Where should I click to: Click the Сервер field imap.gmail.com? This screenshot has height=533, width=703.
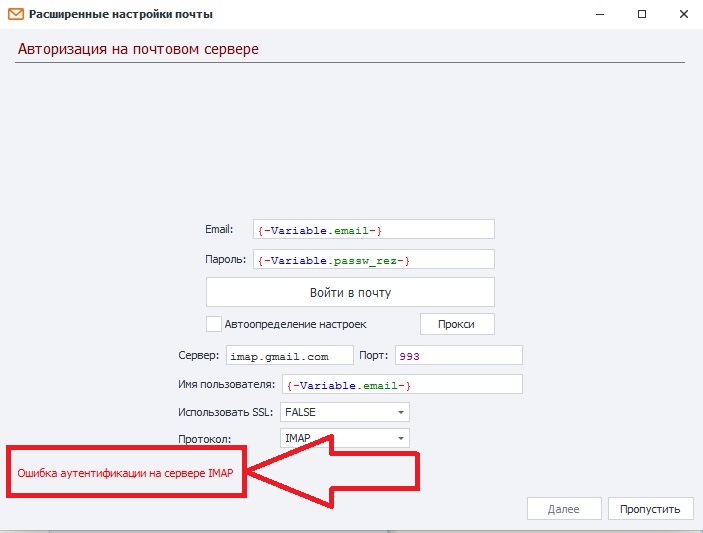coord(290,355)
